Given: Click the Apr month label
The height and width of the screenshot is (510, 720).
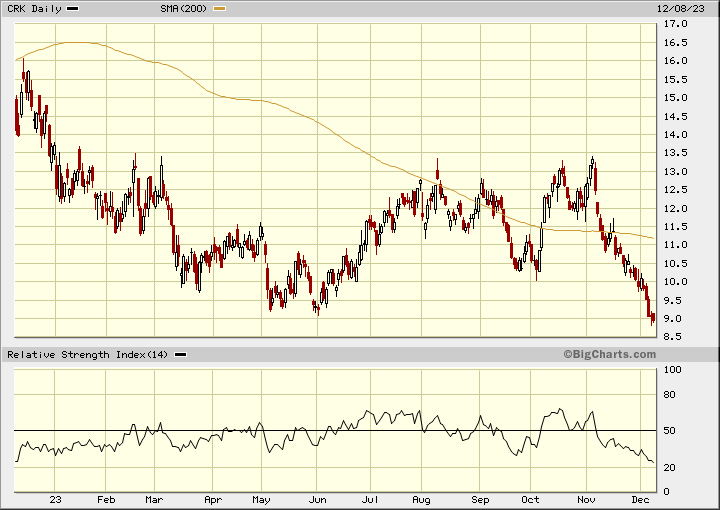Looking at the screenshot, I should pyautogui.click(x=213, y=499).
